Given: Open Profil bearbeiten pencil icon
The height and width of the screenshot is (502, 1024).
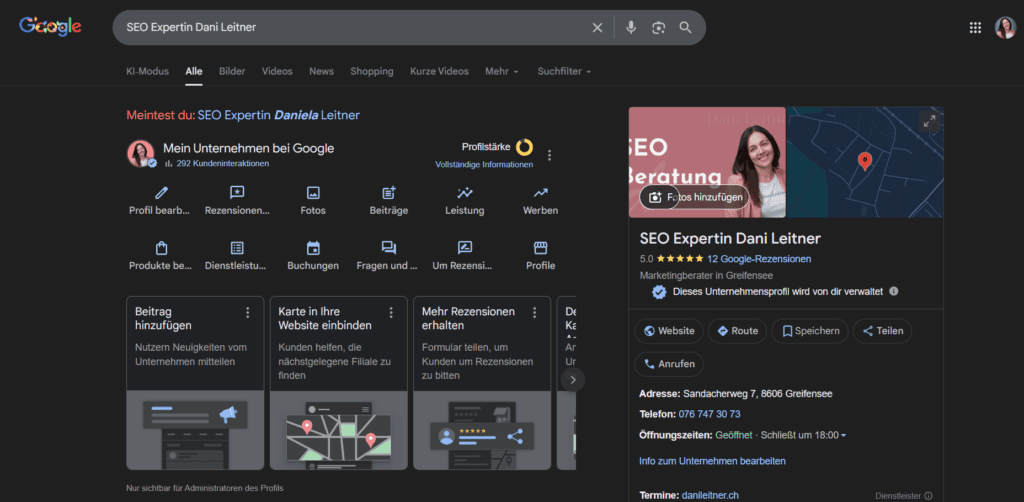Looking at the screenshot, I should [161, 193].
